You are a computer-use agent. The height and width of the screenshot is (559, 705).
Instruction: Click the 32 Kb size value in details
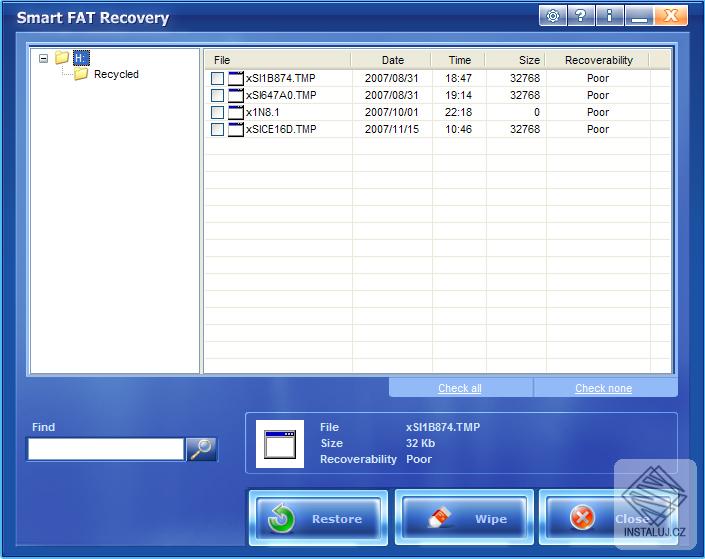tap(420, 443)
